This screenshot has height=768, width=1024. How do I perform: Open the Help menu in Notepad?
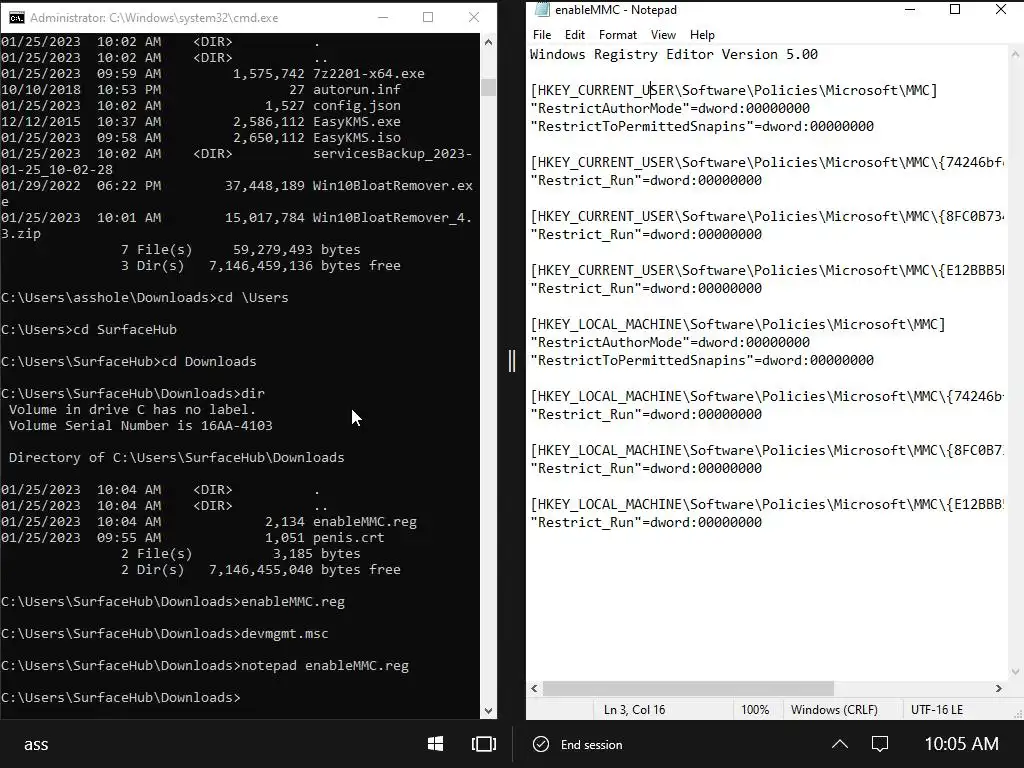[702, 35]
